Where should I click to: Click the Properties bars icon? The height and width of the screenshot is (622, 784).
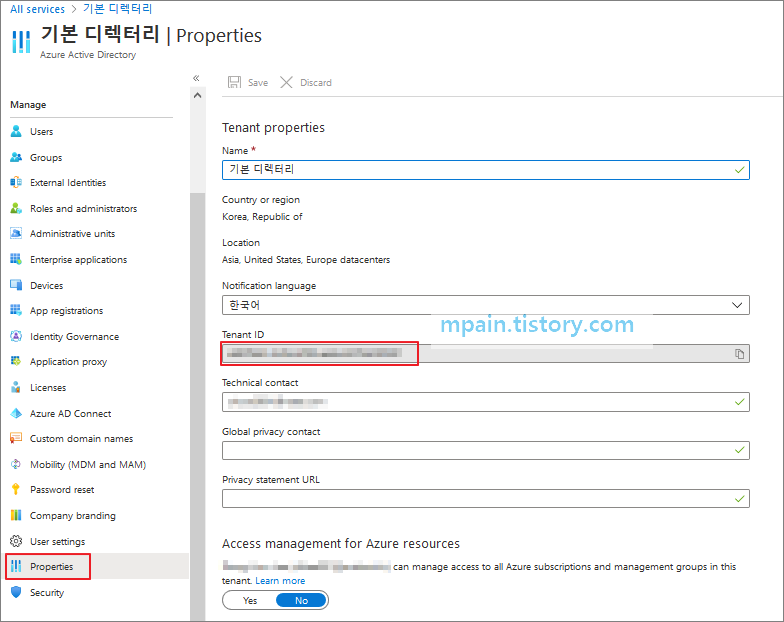click(x=16, y=566)
